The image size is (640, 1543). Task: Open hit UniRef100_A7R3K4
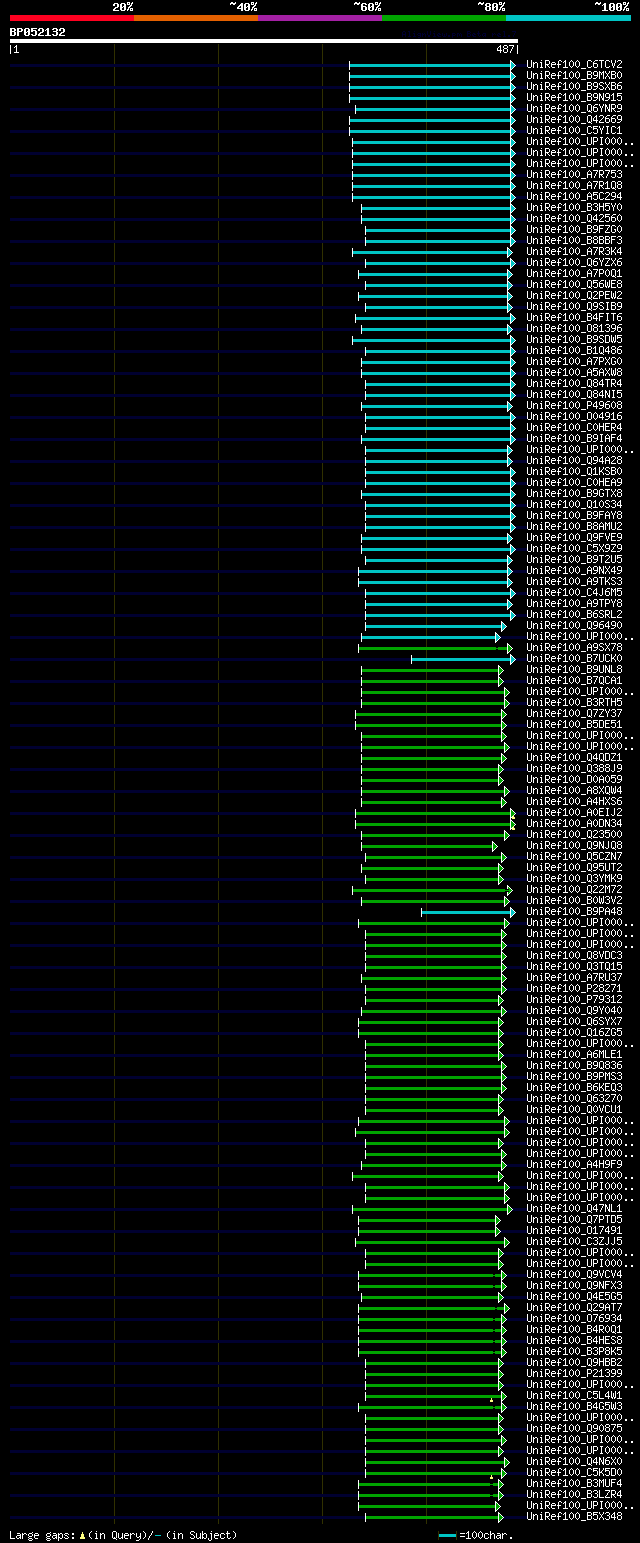[x=574, y=251]
